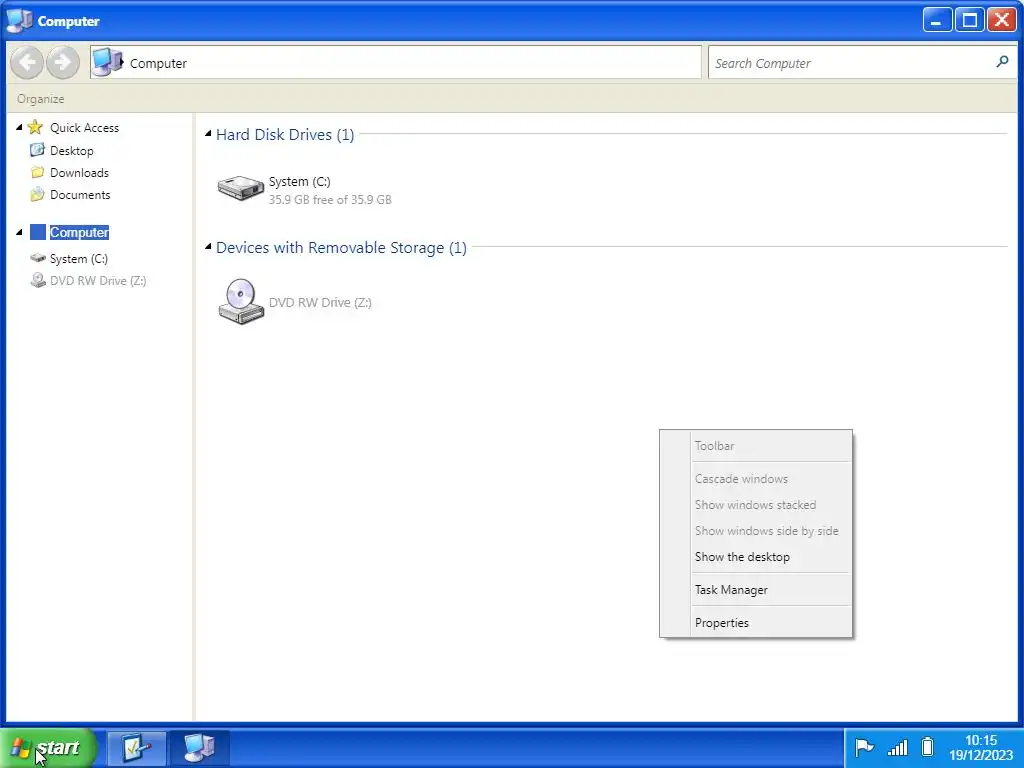Click the Hard Disk Drives (1) header

click(285, 135)
